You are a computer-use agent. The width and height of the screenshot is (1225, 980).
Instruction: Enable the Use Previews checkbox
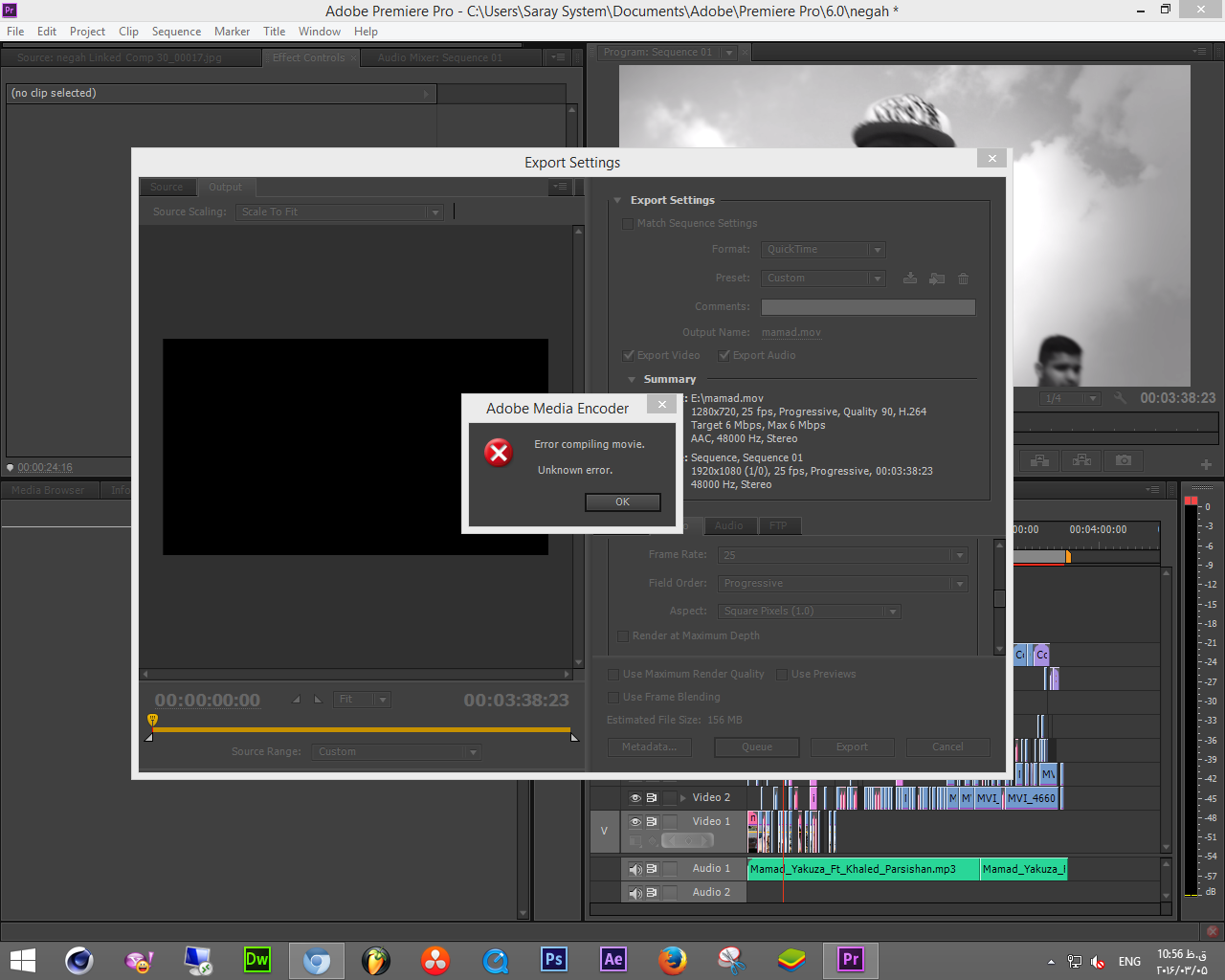pos(782,675)
